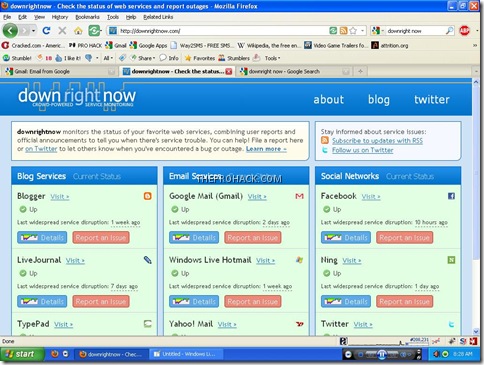Switch to downright now - Google Search tab
484x365 pixels.
point(294,71)
